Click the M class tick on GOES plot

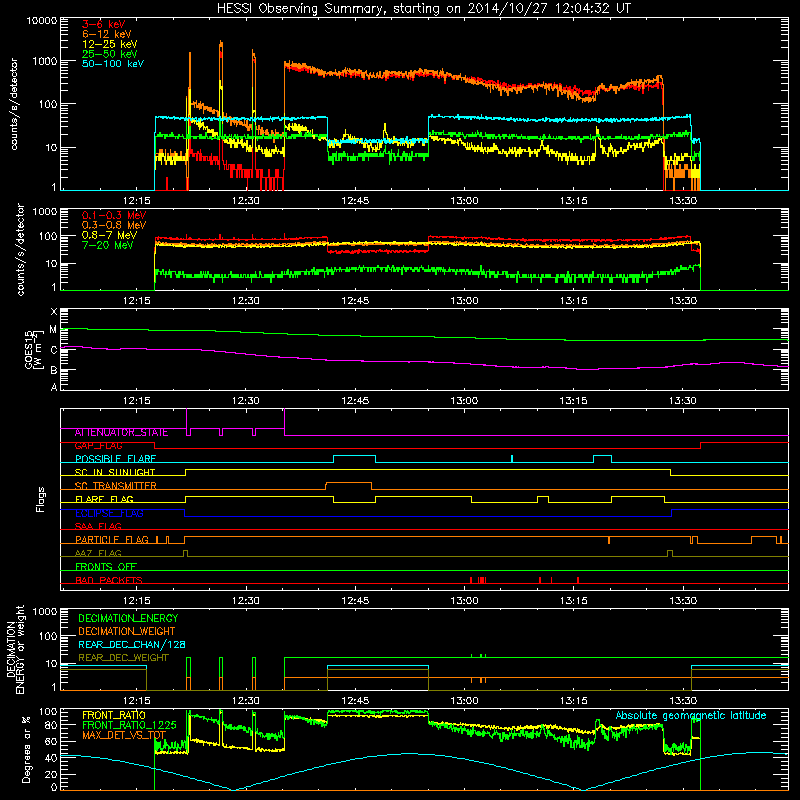tap(53, 330)
